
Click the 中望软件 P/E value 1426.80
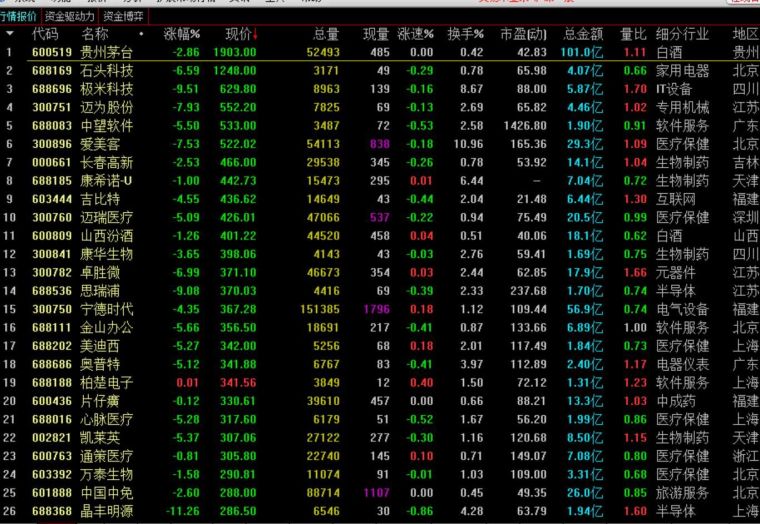point(525,126)
